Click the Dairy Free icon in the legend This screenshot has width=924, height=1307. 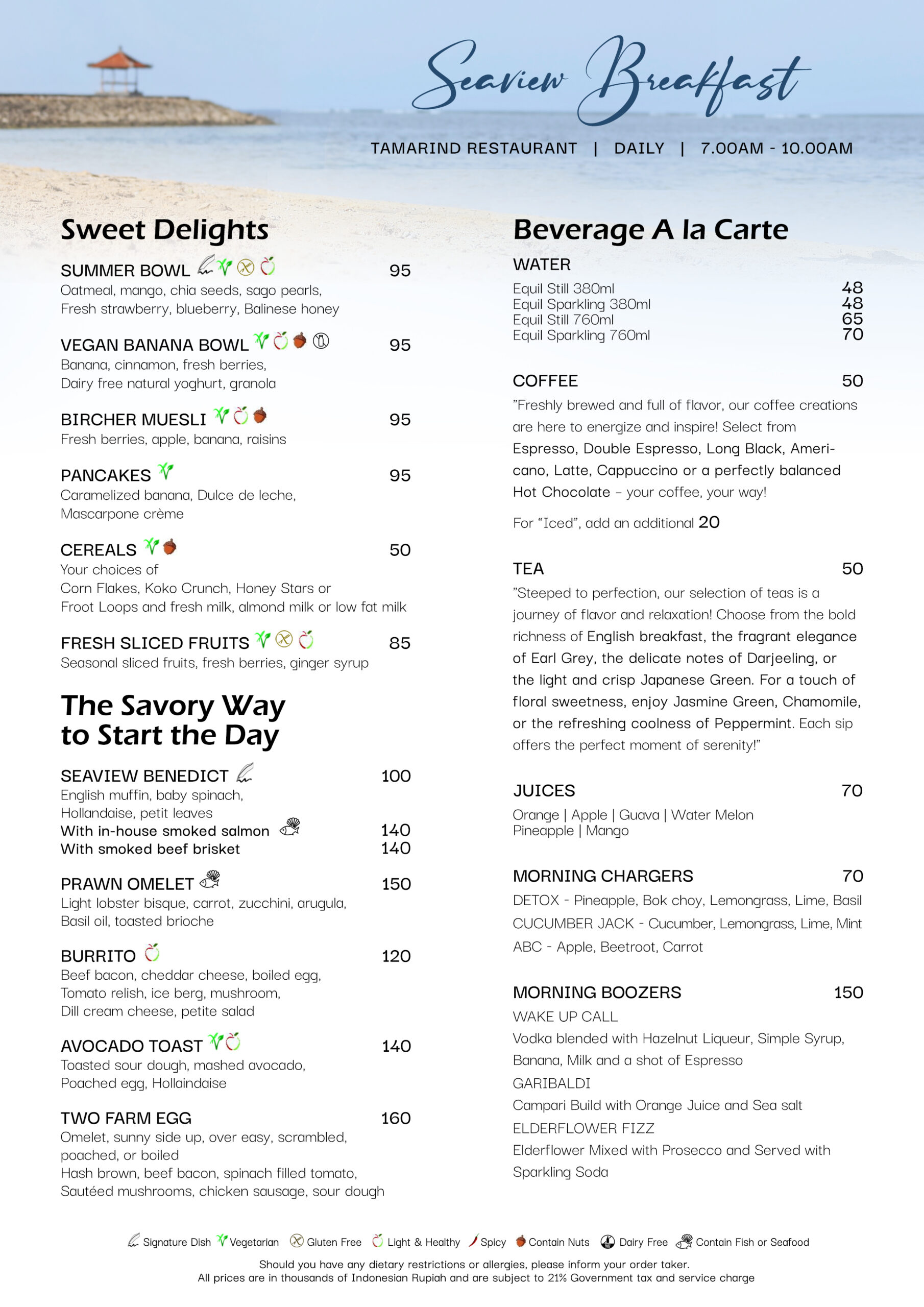(x=608, y=1242)
